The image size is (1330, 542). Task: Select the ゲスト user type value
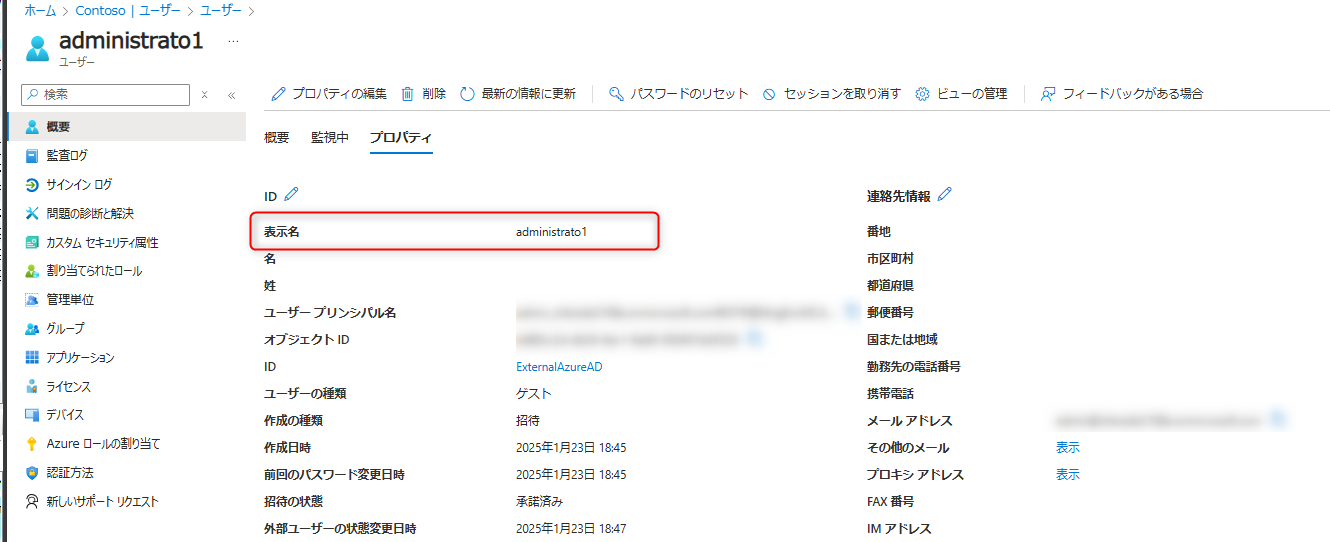tap(534, 394)
